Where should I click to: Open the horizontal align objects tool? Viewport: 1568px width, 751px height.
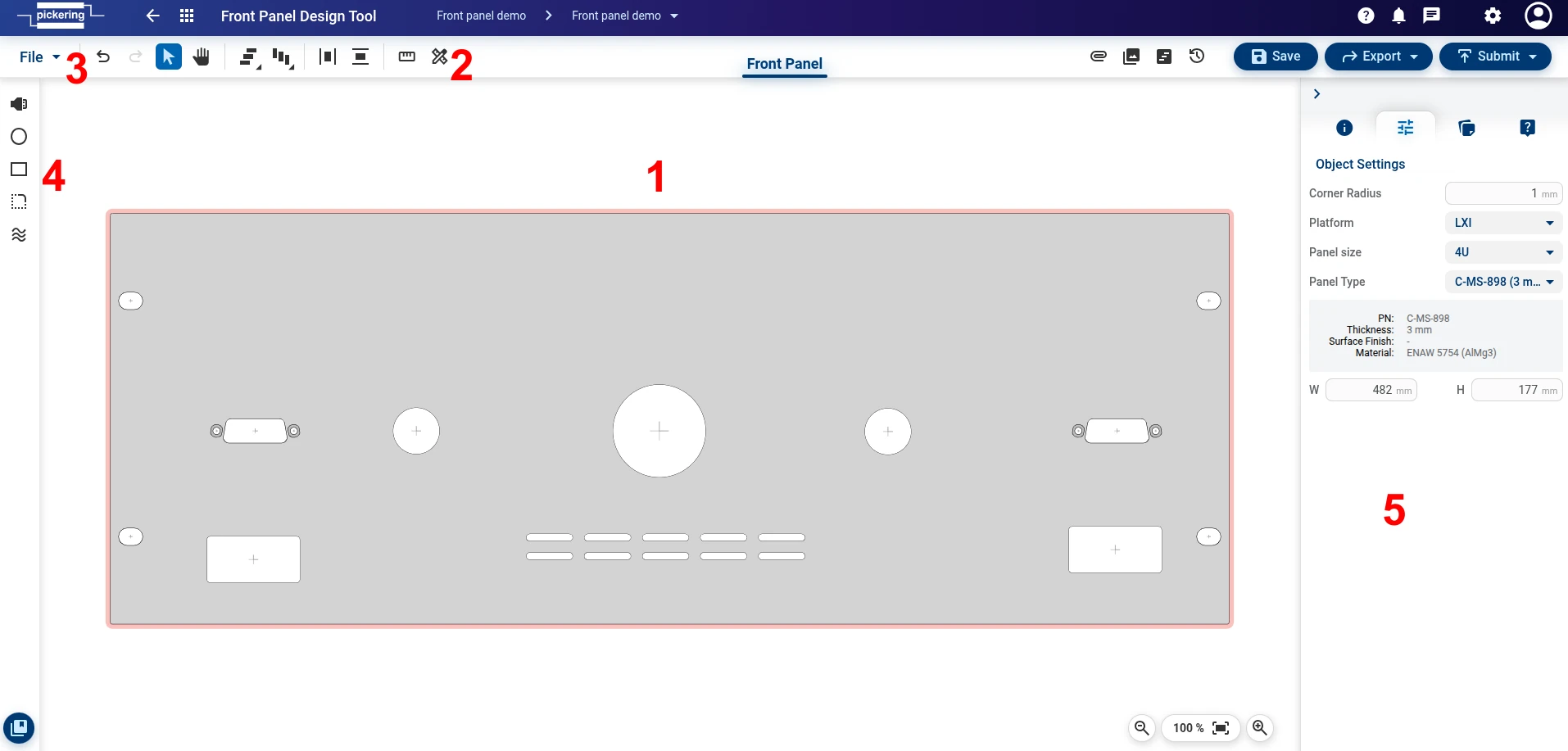pyautogui.click(x=249, y=57)
